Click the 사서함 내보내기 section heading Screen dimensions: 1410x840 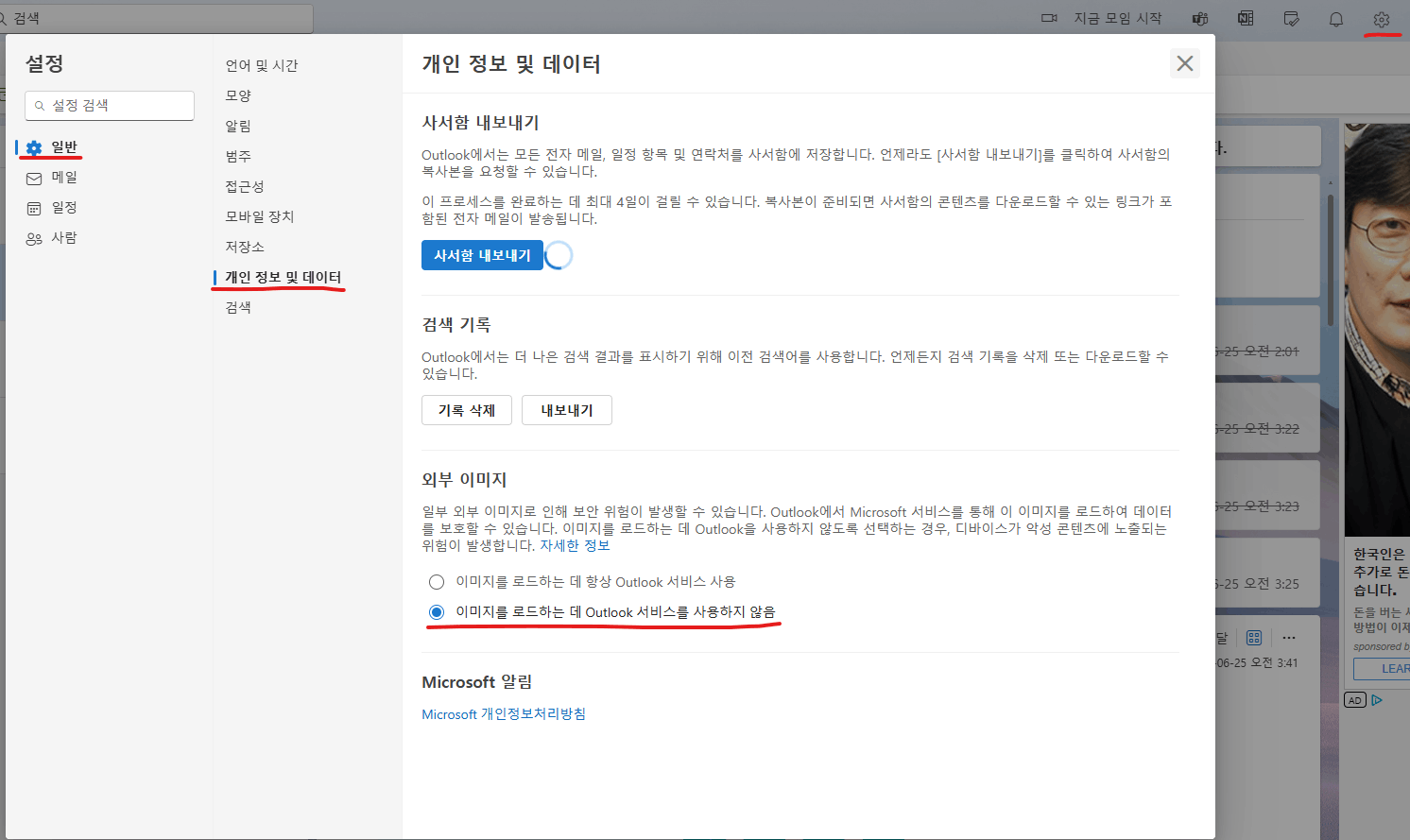coord(480,123)
